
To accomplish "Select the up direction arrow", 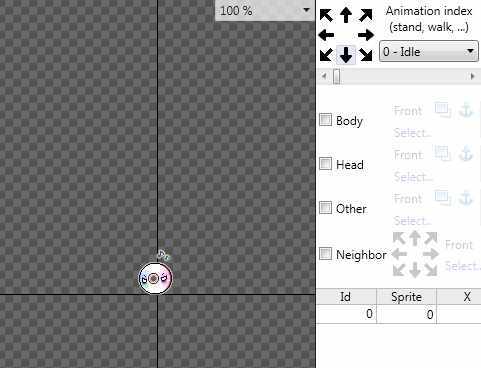I will (x=346, y=15).
